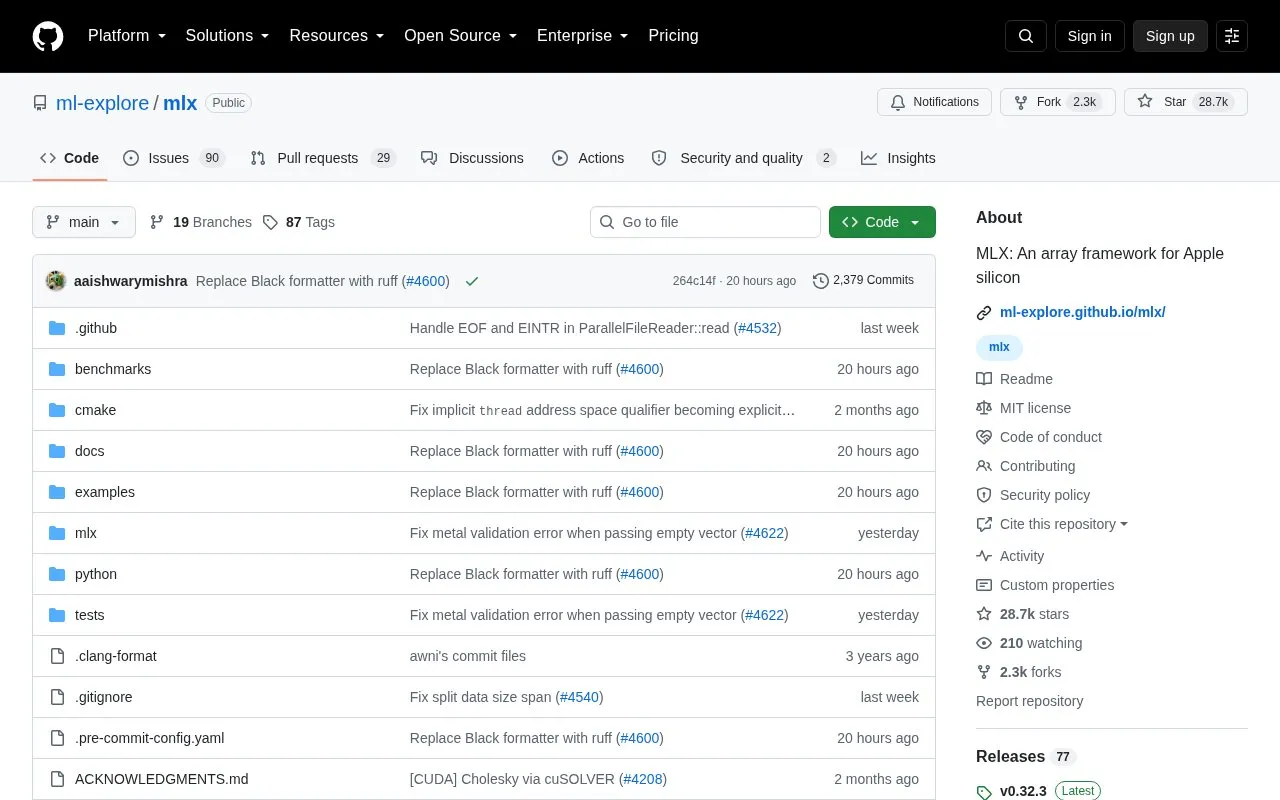
Task: Click the Code of conduct heart icon
Action: click(x=984, y=437)
